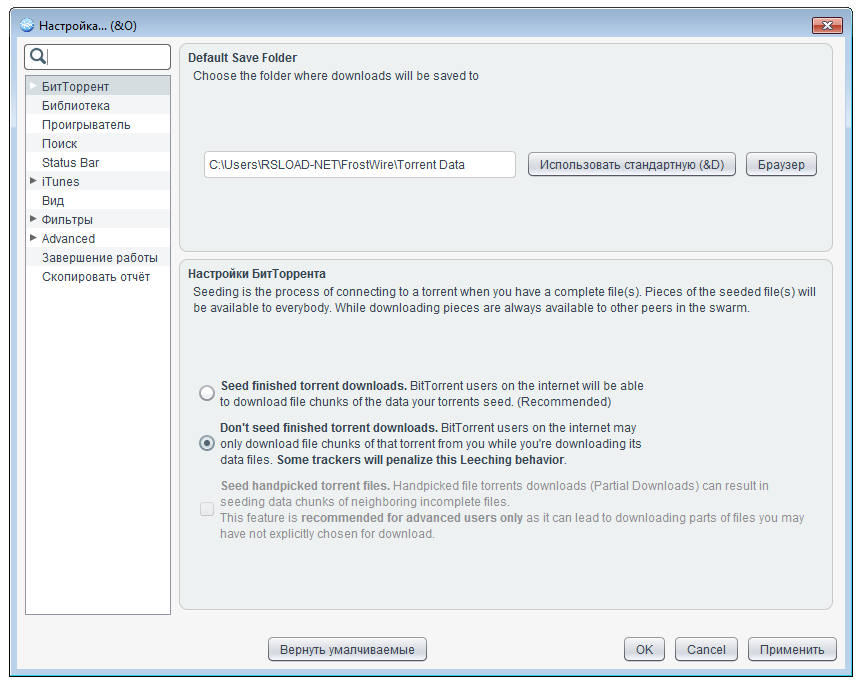Select the iTunes category label
Image resolution: width=864 pixels, height=685 pixels.
coord(61,181)
